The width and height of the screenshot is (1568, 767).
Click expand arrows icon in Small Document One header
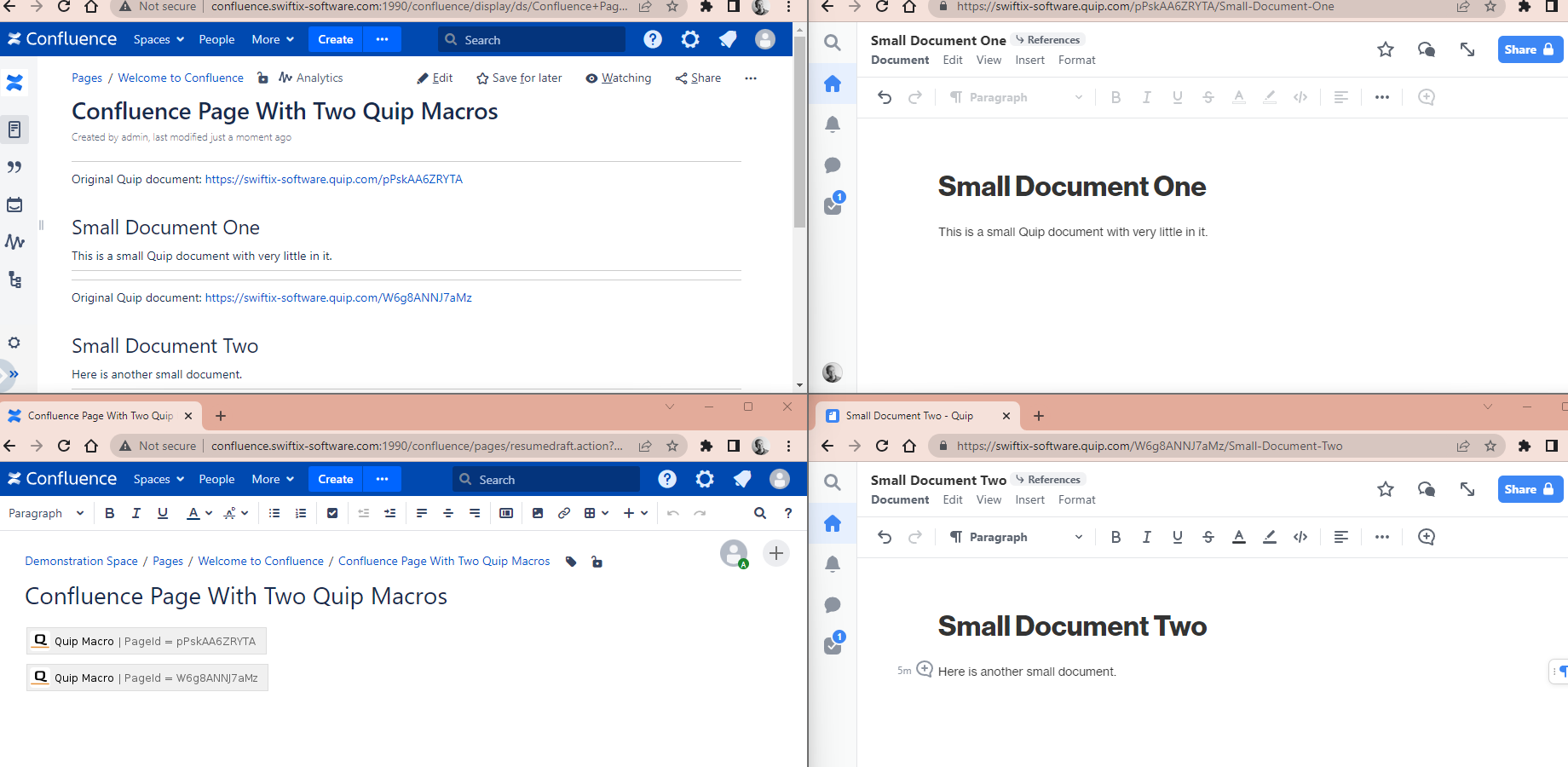click(1467, 49)
